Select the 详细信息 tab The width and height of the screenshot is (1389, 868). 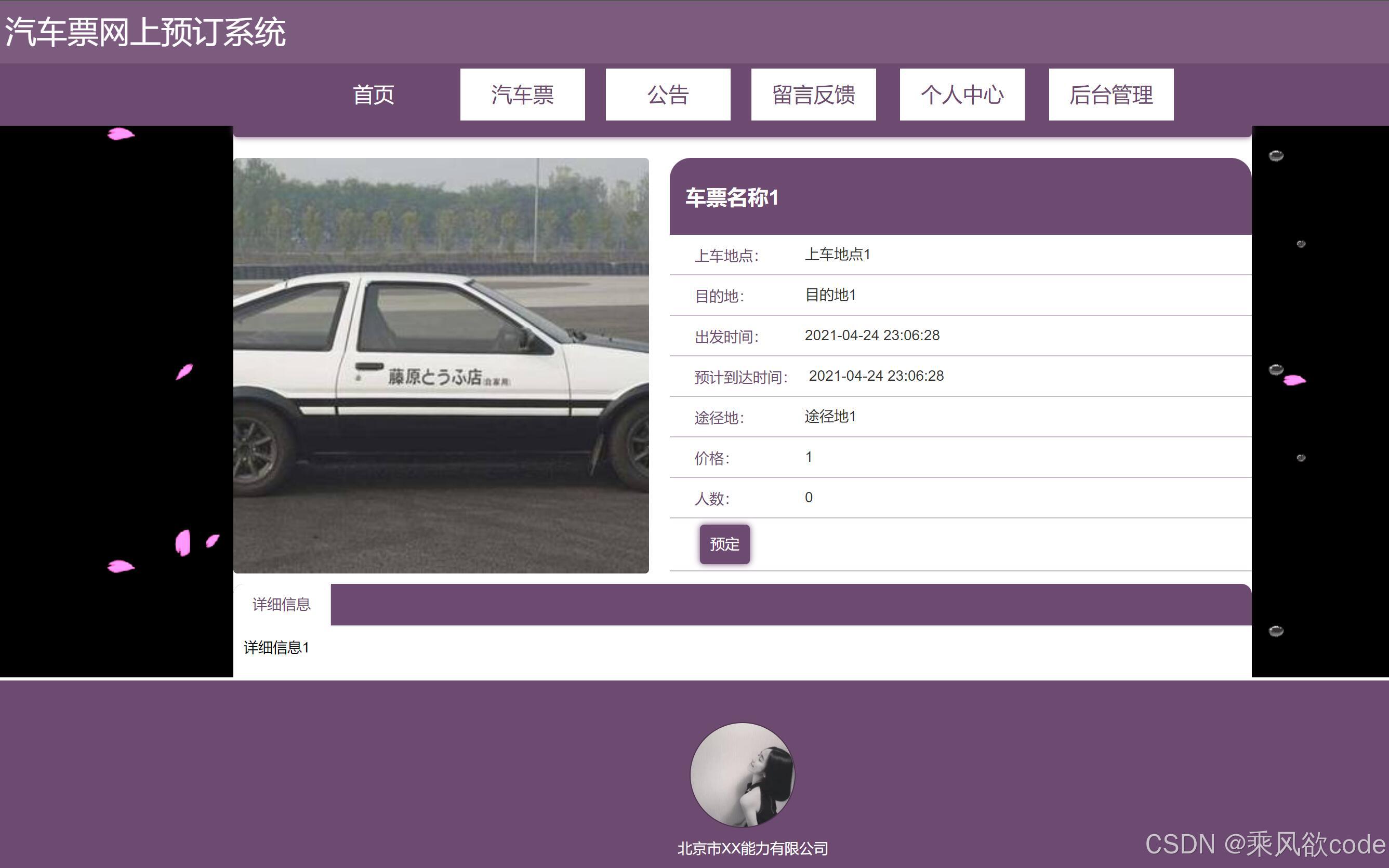[x=281, y=604]
